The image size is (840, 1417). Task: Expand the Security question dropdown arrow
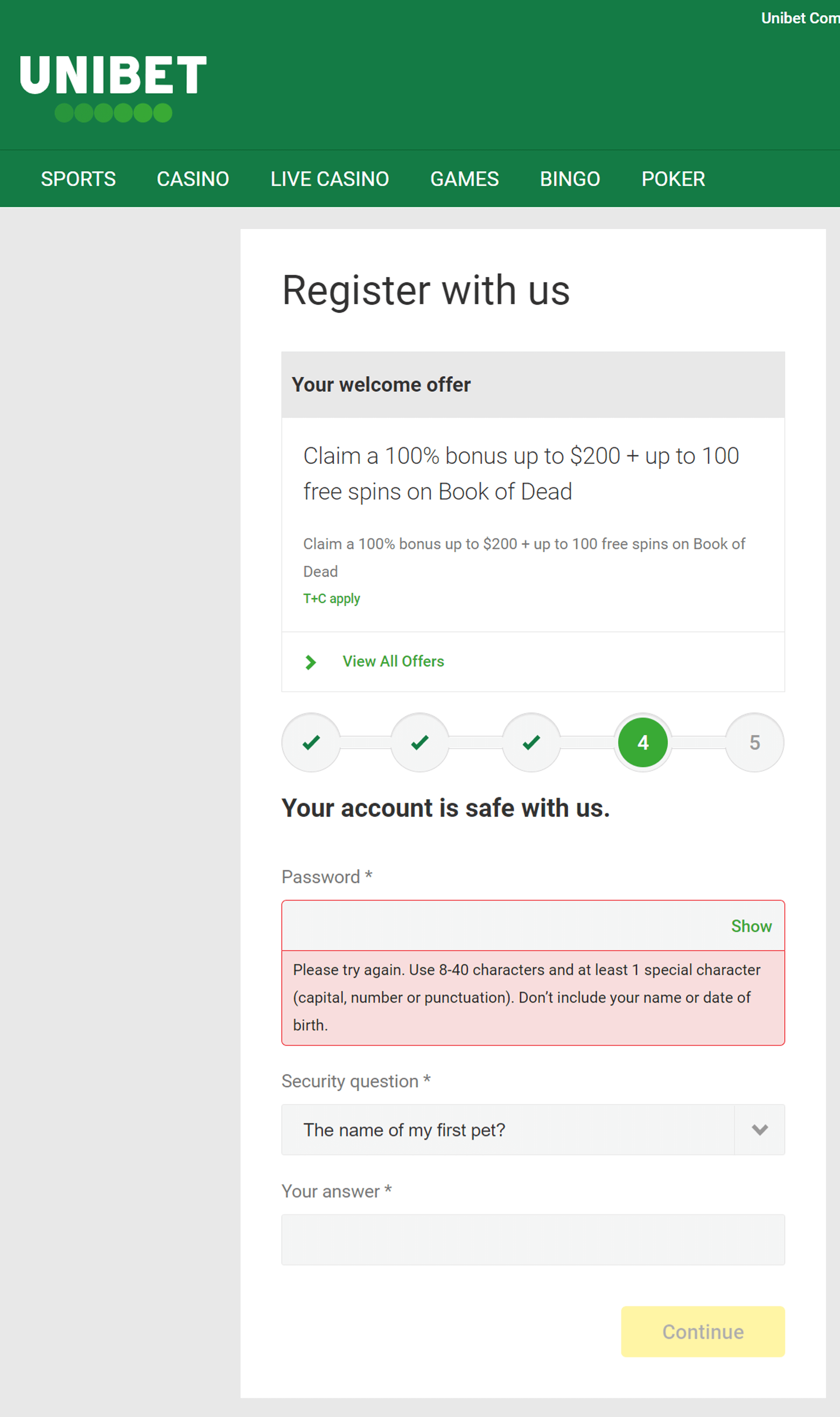tap(760, 1130)
